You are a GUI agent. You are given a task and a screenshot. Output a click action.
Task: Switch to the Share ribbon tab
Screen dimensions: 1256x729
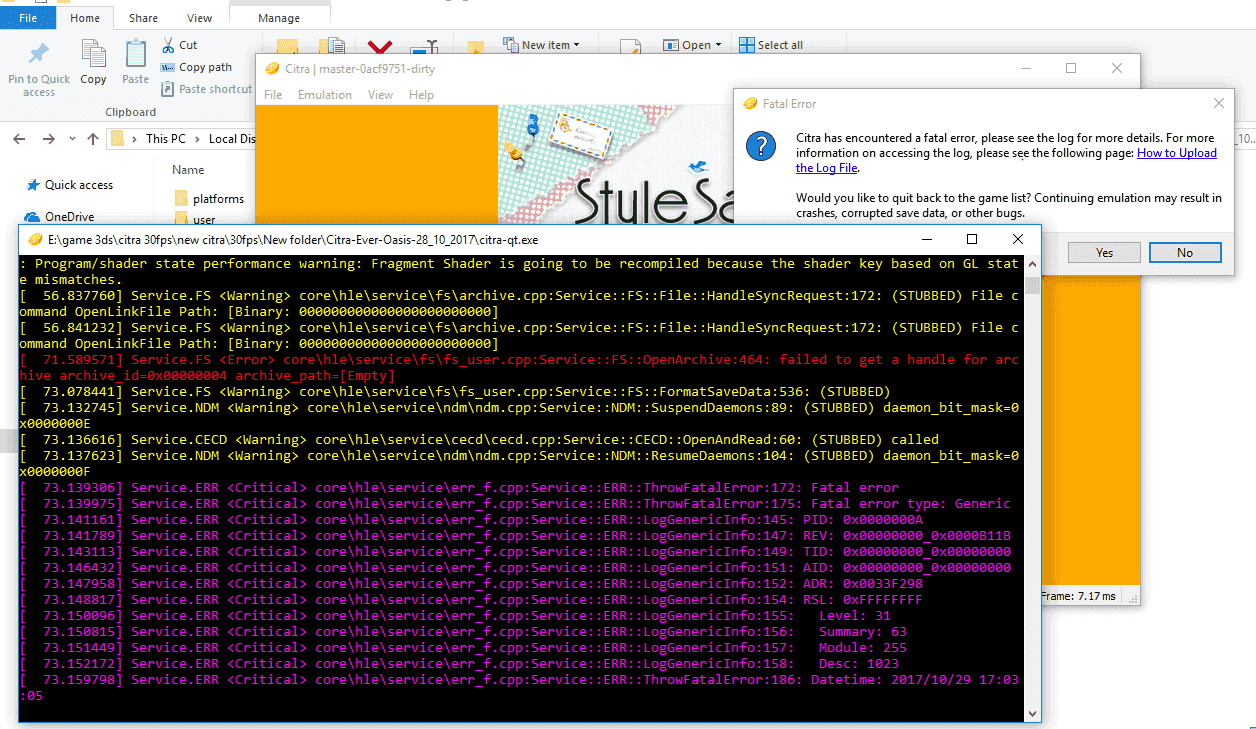pyautogui.click(x=143, y=17)
